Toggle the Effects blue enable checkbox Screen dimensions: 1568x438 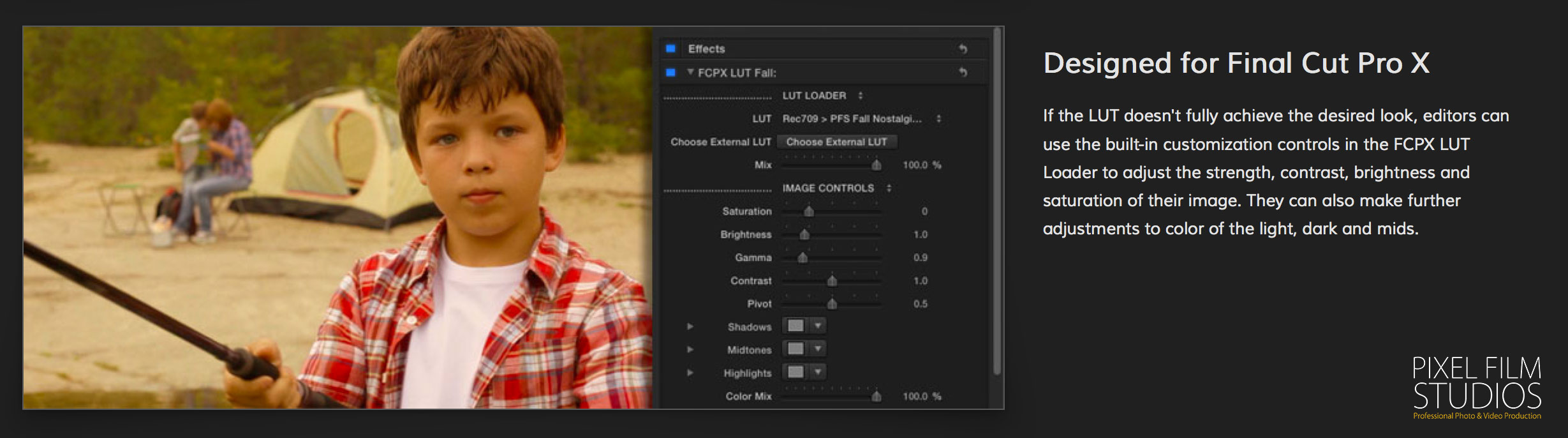tap(670, 49)
